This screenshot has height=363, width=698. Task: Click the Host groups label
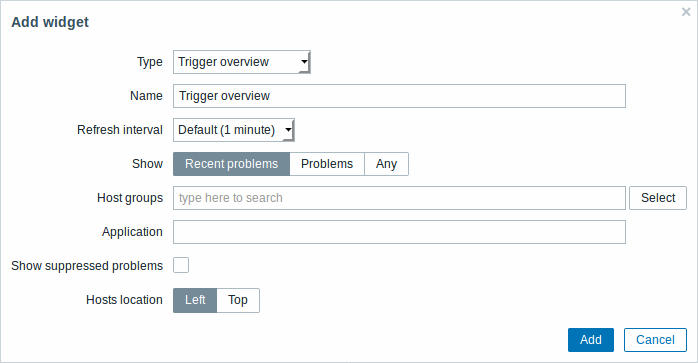pos(130,198)
